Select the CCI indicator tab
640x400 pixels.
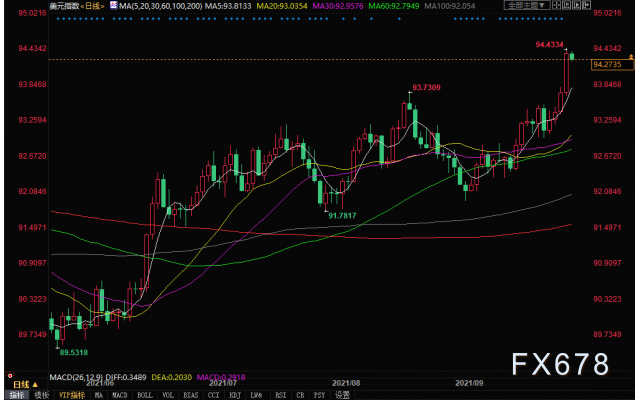tap(213, 395)
